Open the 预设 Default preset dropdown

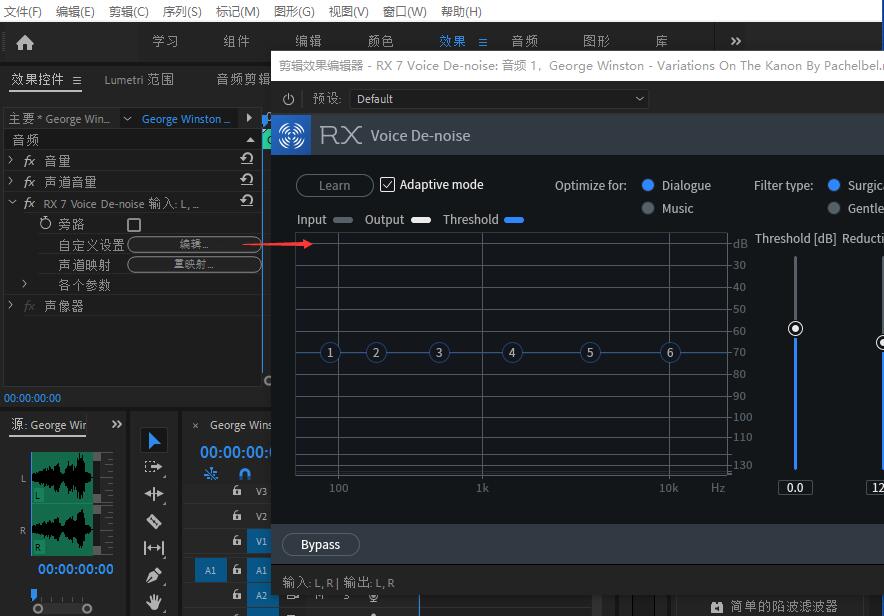pos(499,99)
